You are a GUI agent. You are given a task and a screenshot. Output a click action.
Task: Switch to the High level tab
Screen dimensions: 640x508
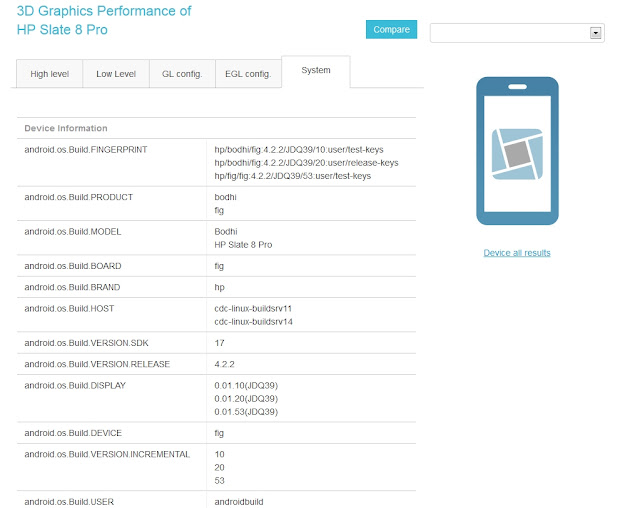49,74
